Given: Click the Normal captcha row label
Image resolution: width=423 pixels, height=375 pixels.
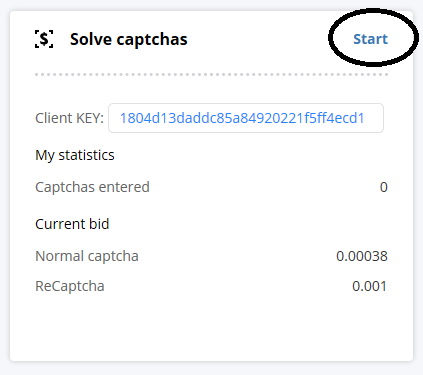Looking at the screenshot, I should [87, 256].
